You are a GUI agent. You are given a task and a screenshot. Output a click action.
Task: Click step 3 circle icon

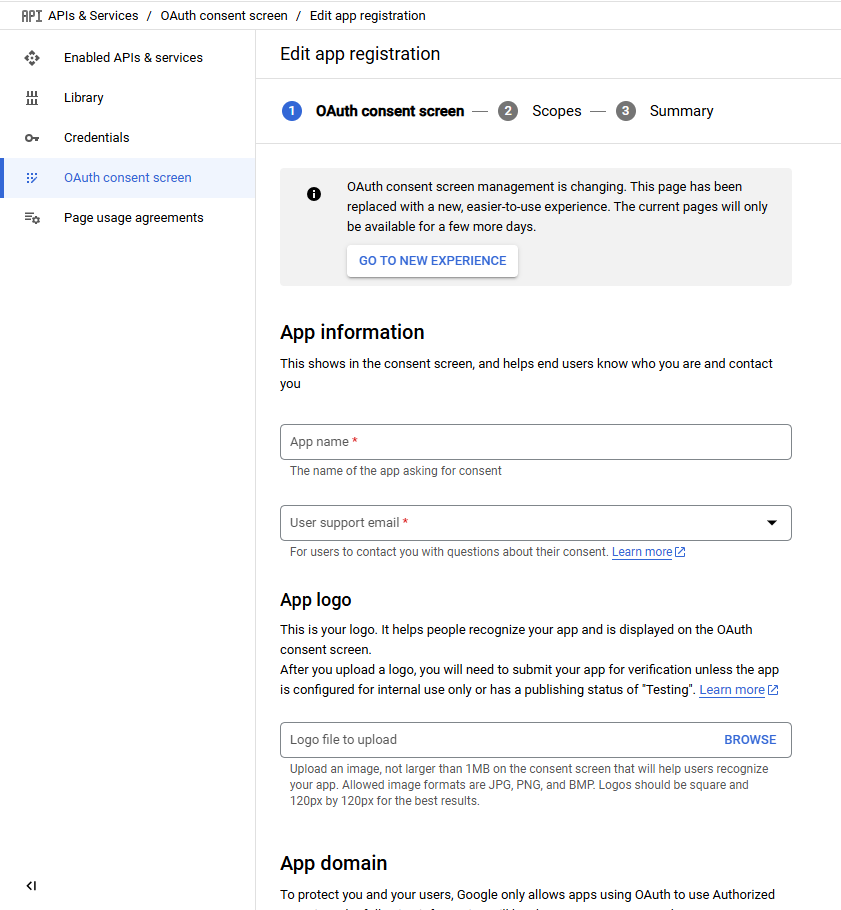click(x=626, y=111)
